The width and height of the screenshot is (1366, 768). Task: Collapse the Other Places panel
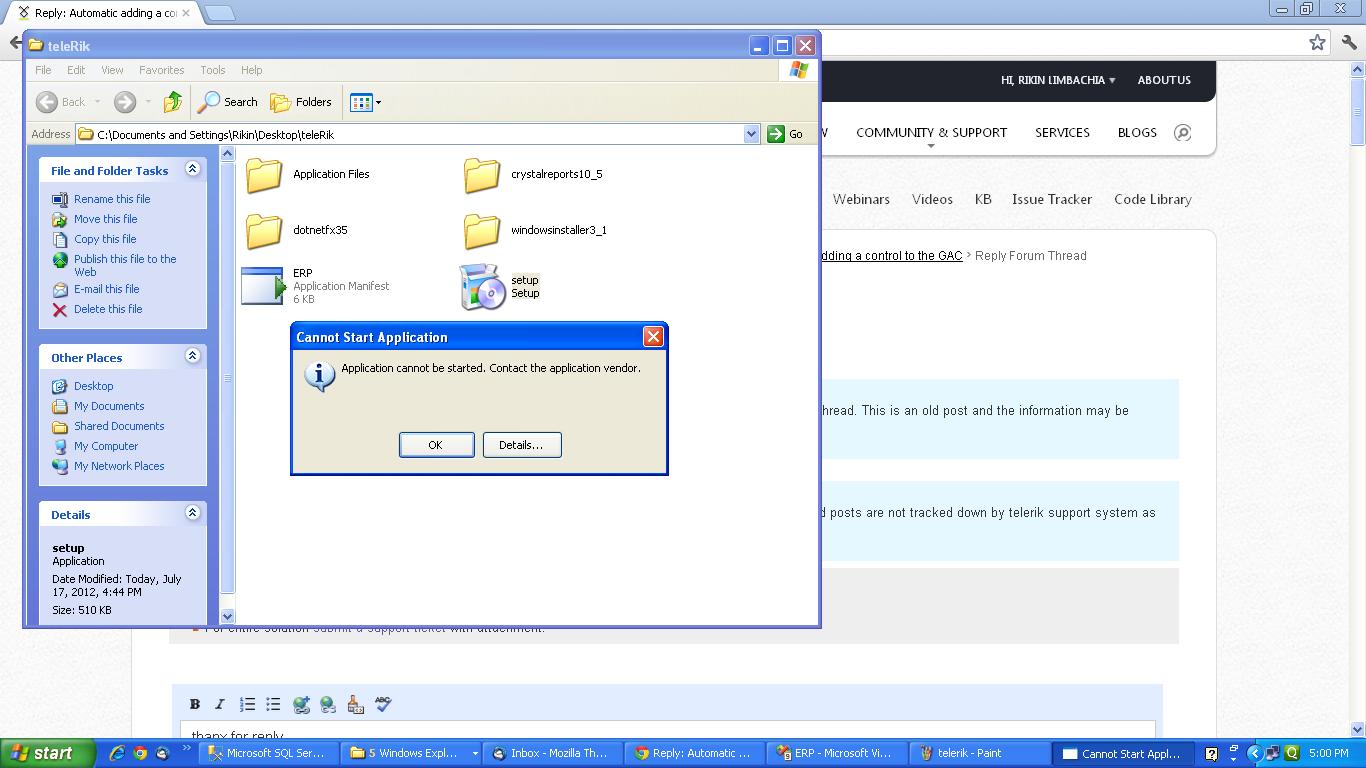(x=192, y=357)
